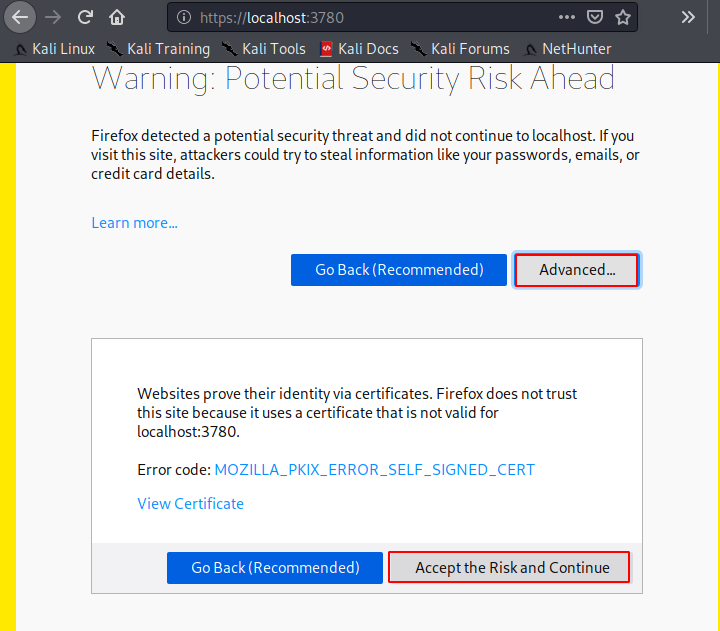Viewport: 720px width, 631px height.
Task: Expand the toolbar overflow chevrons
Action: [x=688, y=17]
